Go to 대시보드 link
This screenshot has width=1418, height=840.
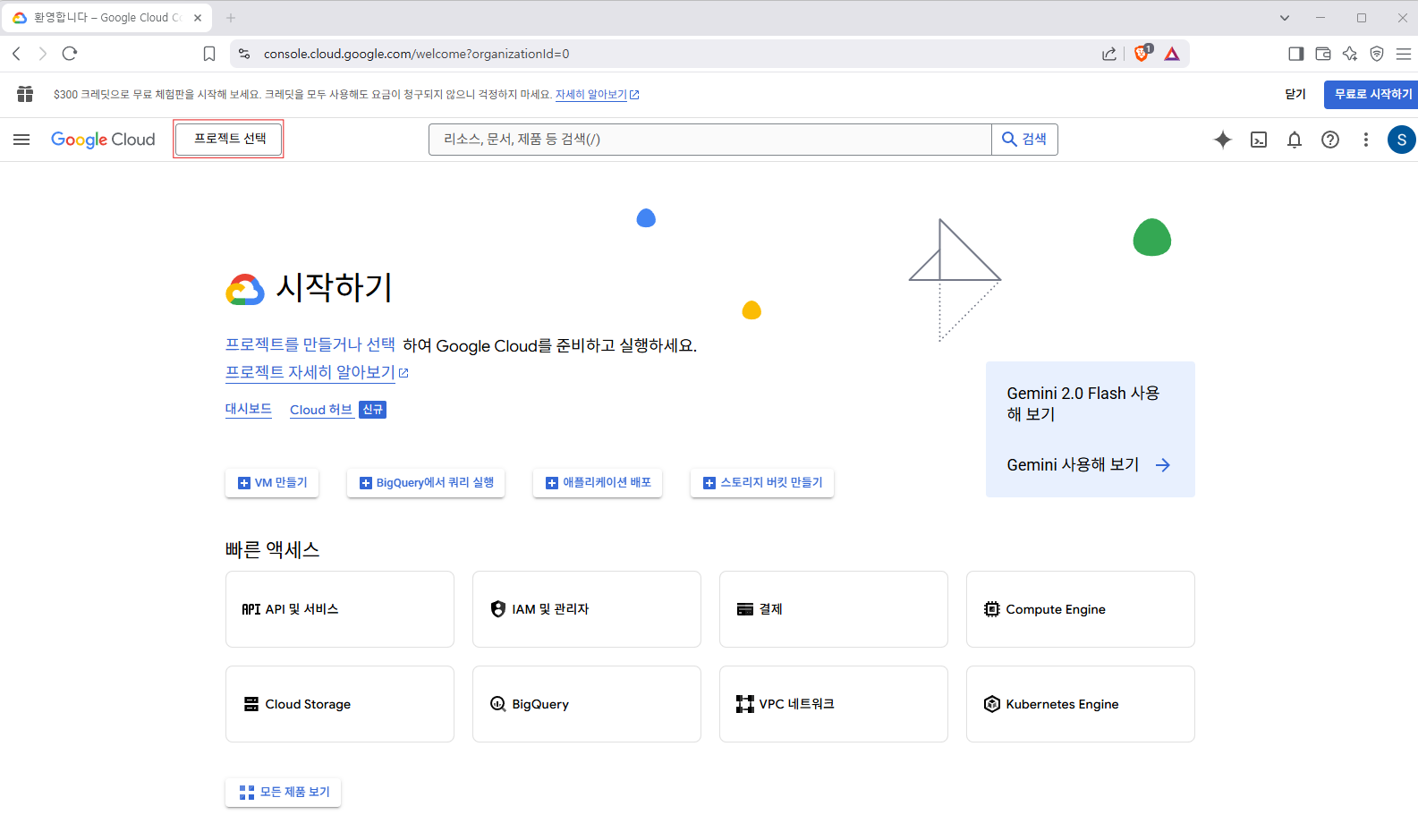[x=249, y=409]
